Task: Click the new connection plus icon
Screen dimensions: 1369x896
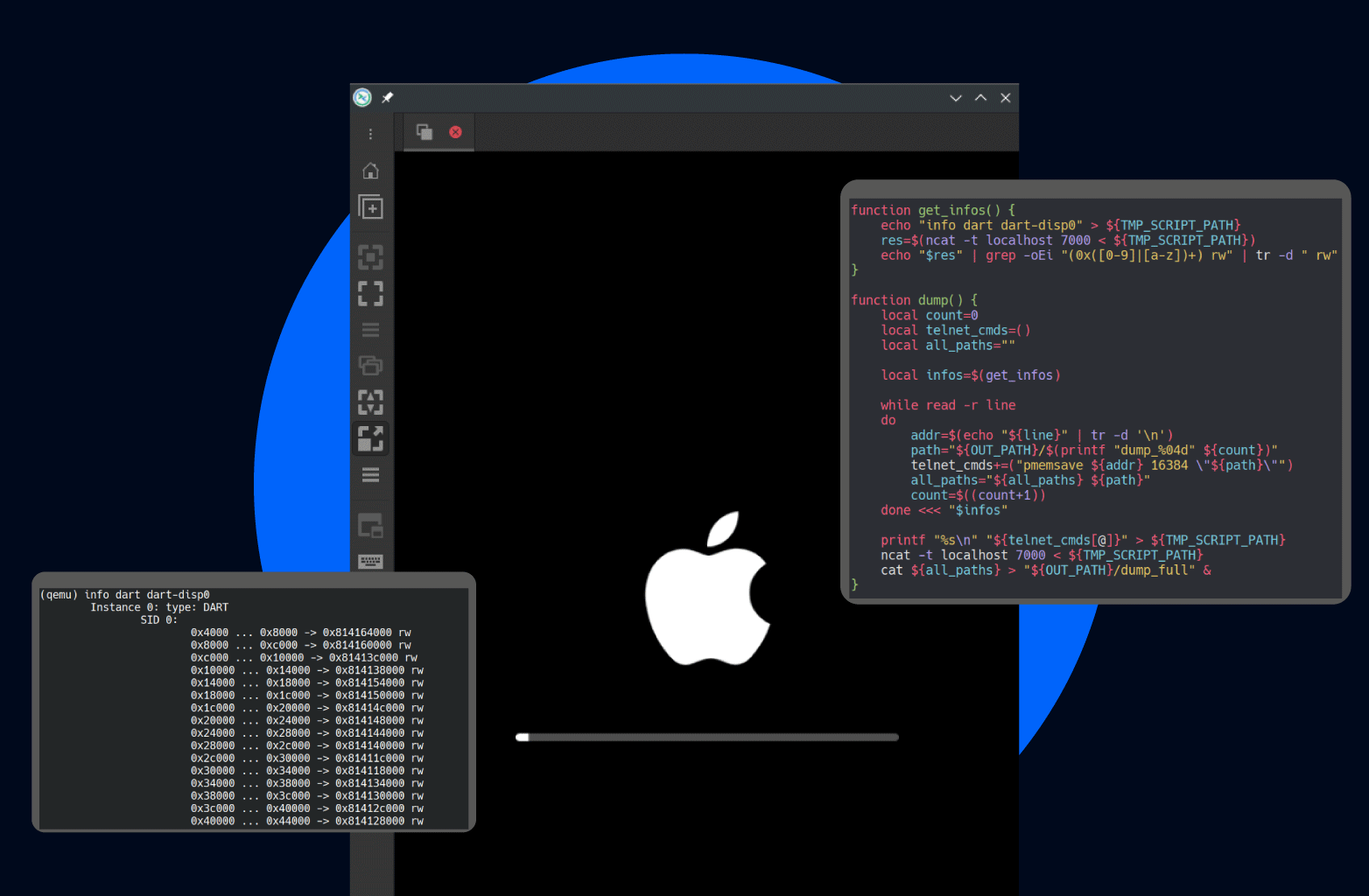Action: tap(370, 208)
